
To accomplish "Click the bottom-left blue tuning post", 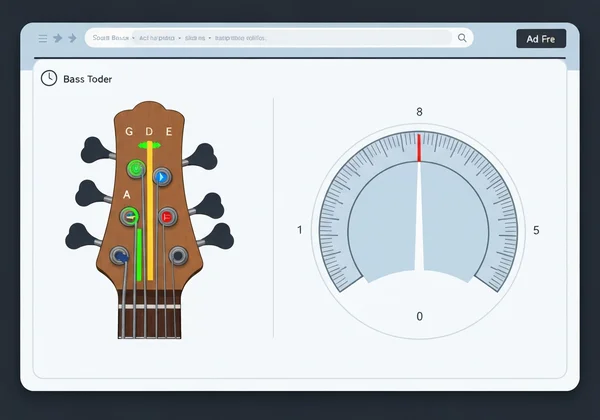I will pos(120,256).
